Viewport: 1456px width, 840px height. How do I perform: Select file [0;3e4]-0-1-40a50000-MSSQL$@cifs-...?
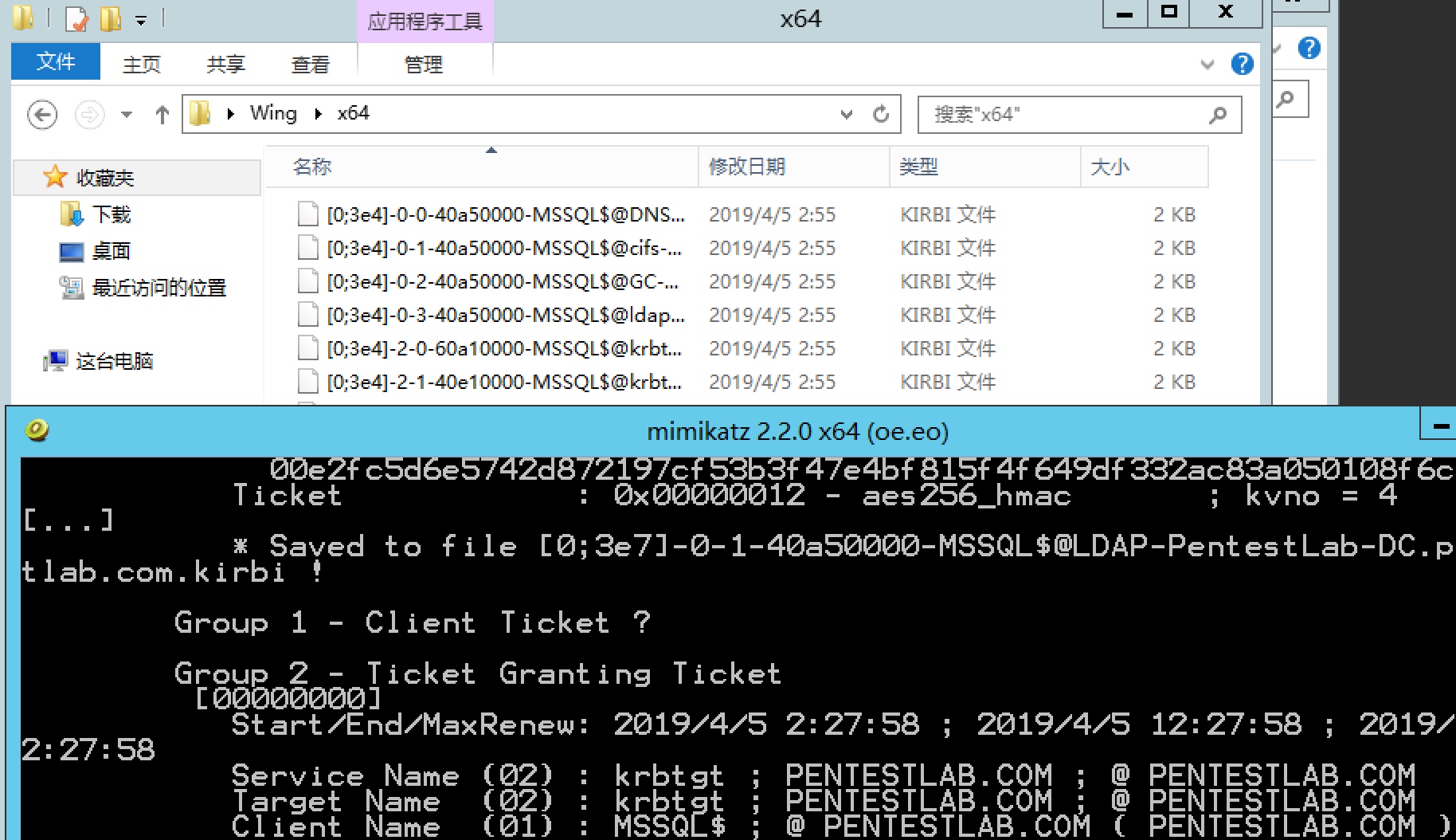[504, 248]
